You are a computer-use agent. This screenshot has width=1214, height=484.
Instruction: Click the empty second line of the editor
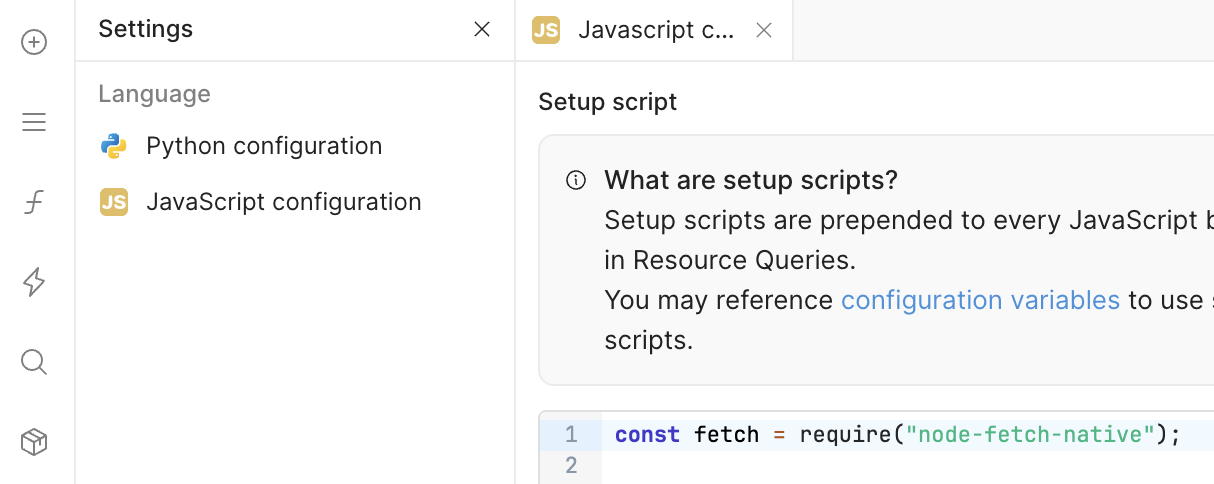pyautogui.click(x=900, y=465)
